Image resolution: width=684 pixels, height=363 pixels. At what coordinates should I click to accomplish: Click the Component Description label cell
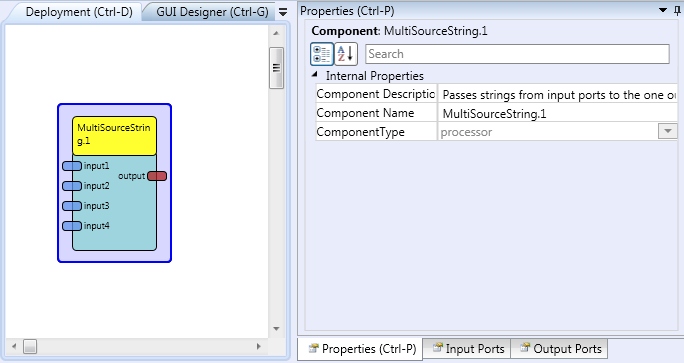(x=376, y=94)
